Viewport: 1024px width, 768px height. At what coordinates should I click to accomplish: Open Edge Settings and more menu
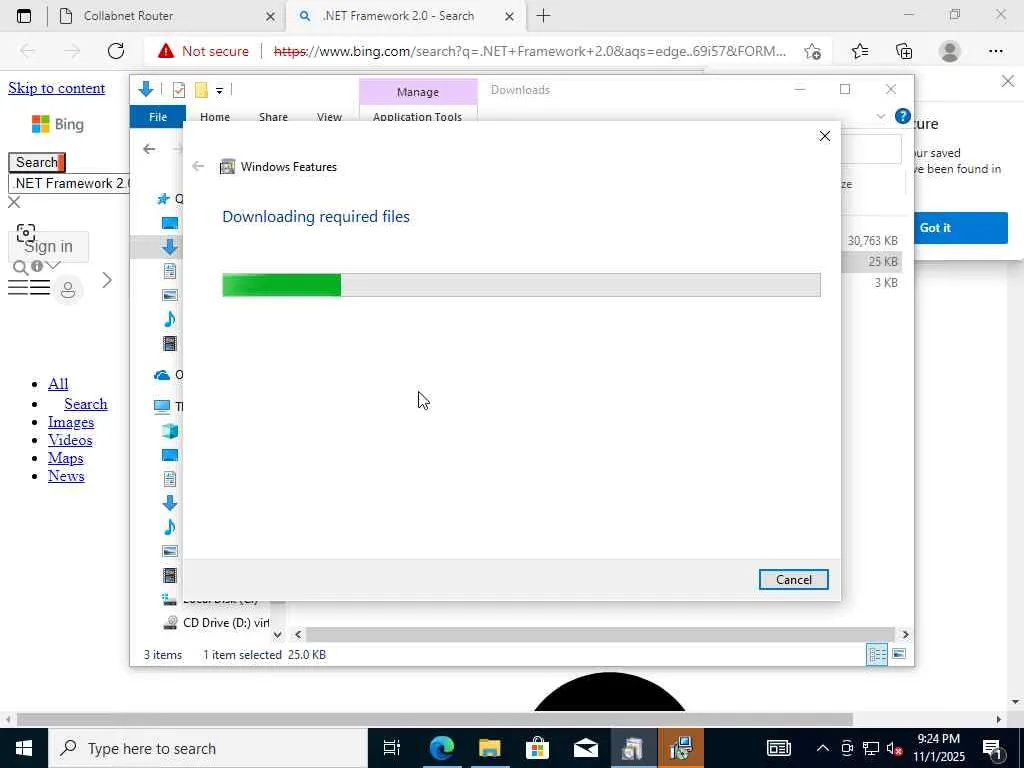995,51
